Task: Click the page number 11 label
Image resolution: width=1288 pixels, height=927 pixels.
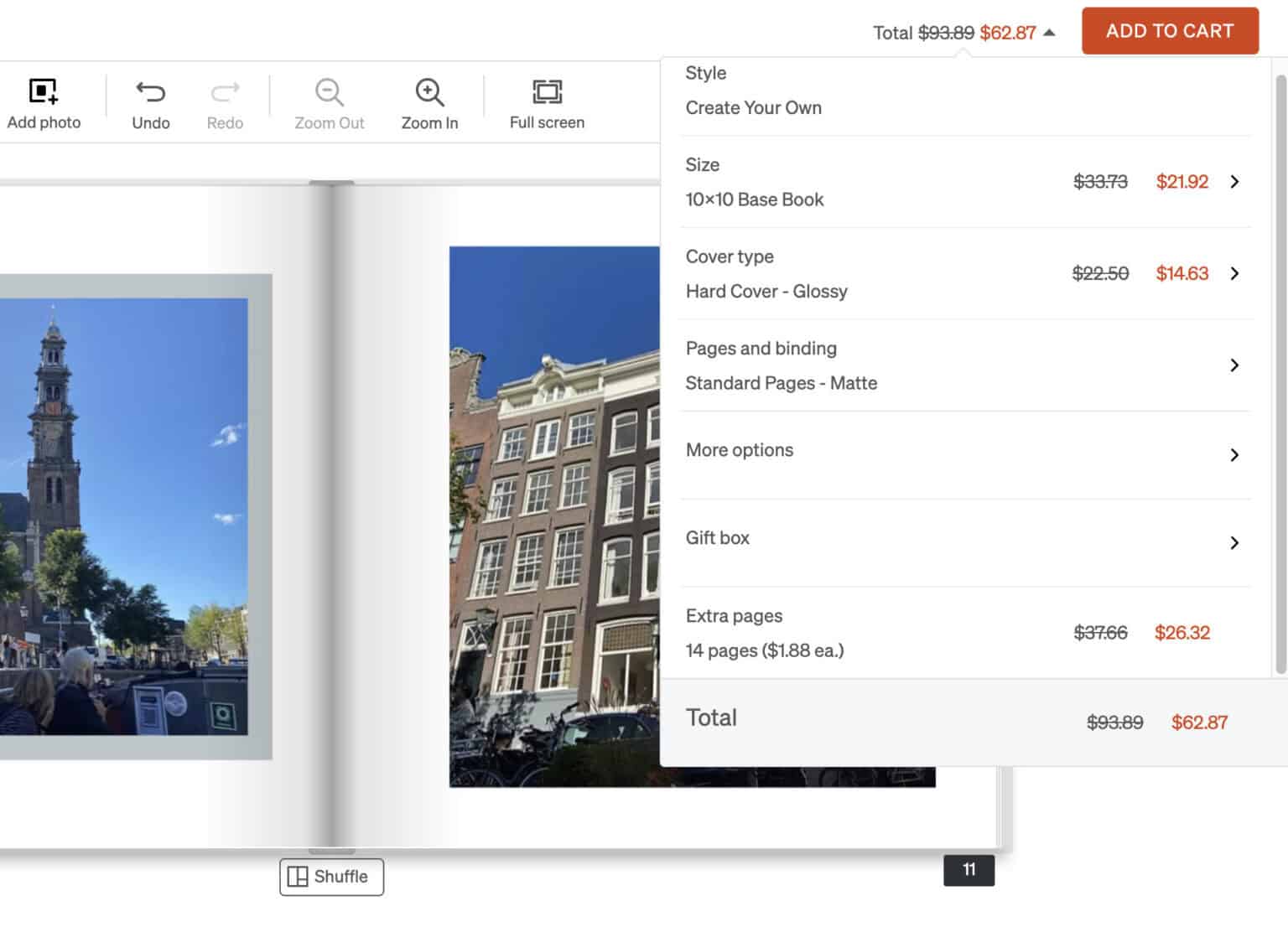Action: [x=969, y=870]
